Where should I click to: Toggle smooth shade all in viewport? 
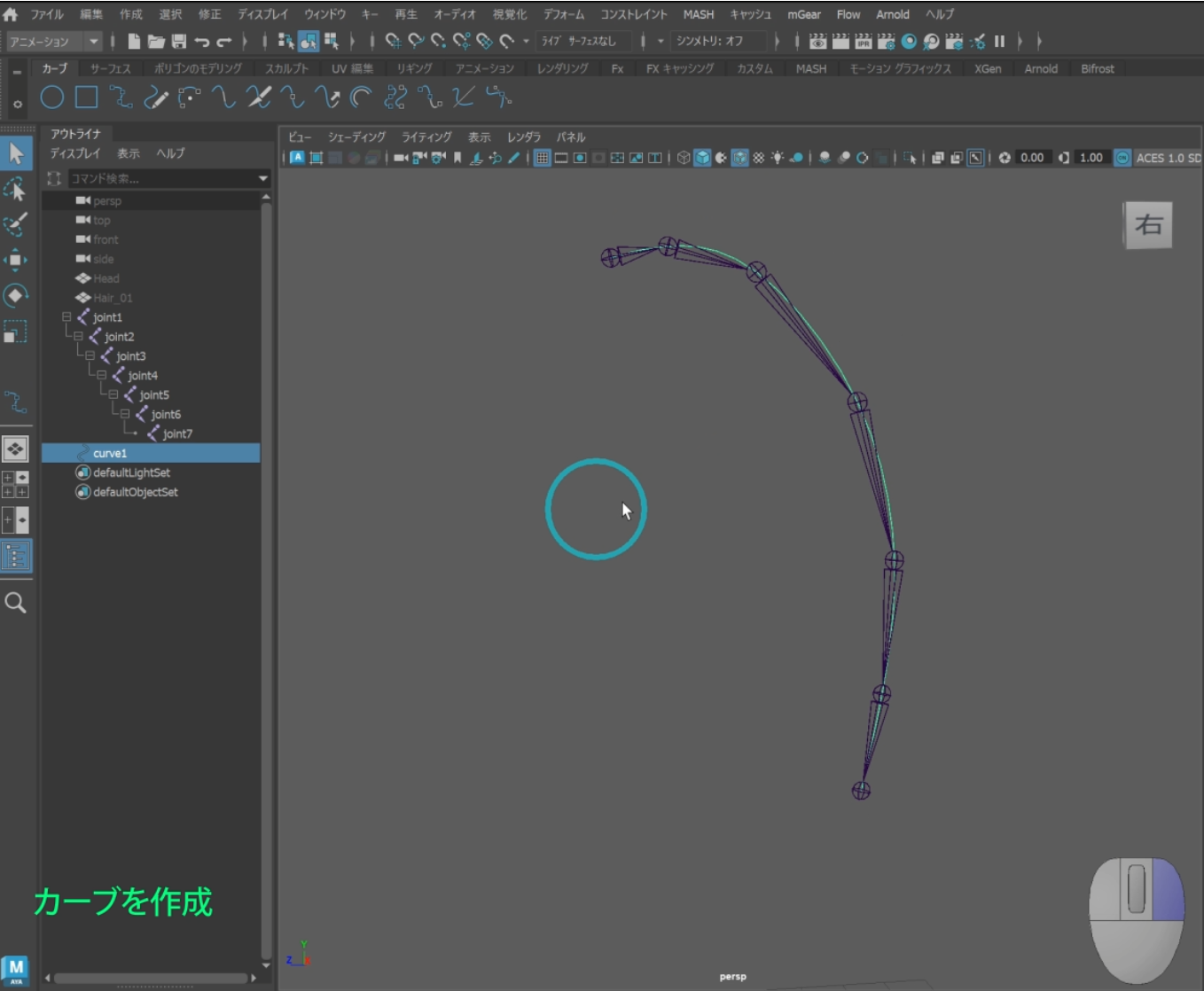(702, 158)
